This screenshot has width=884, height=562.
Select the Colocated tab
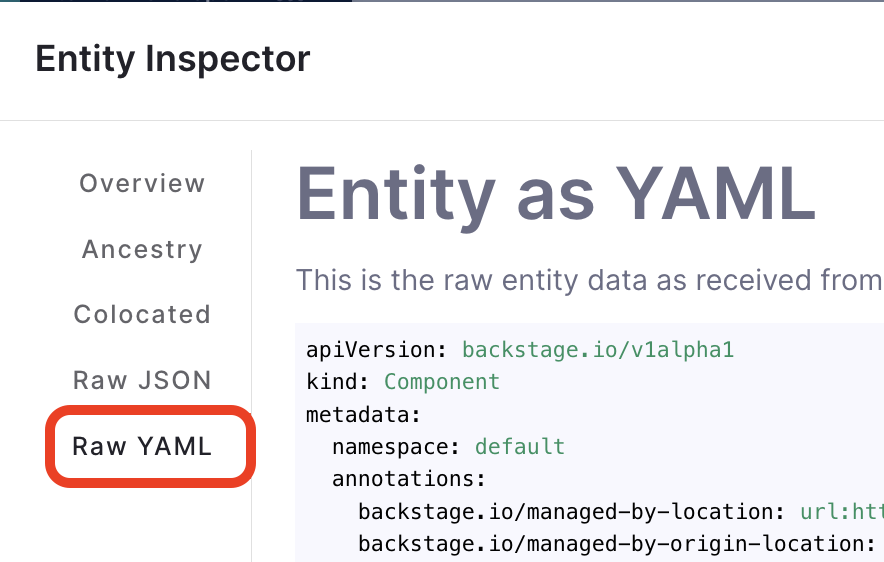click(x=142, y=314)
